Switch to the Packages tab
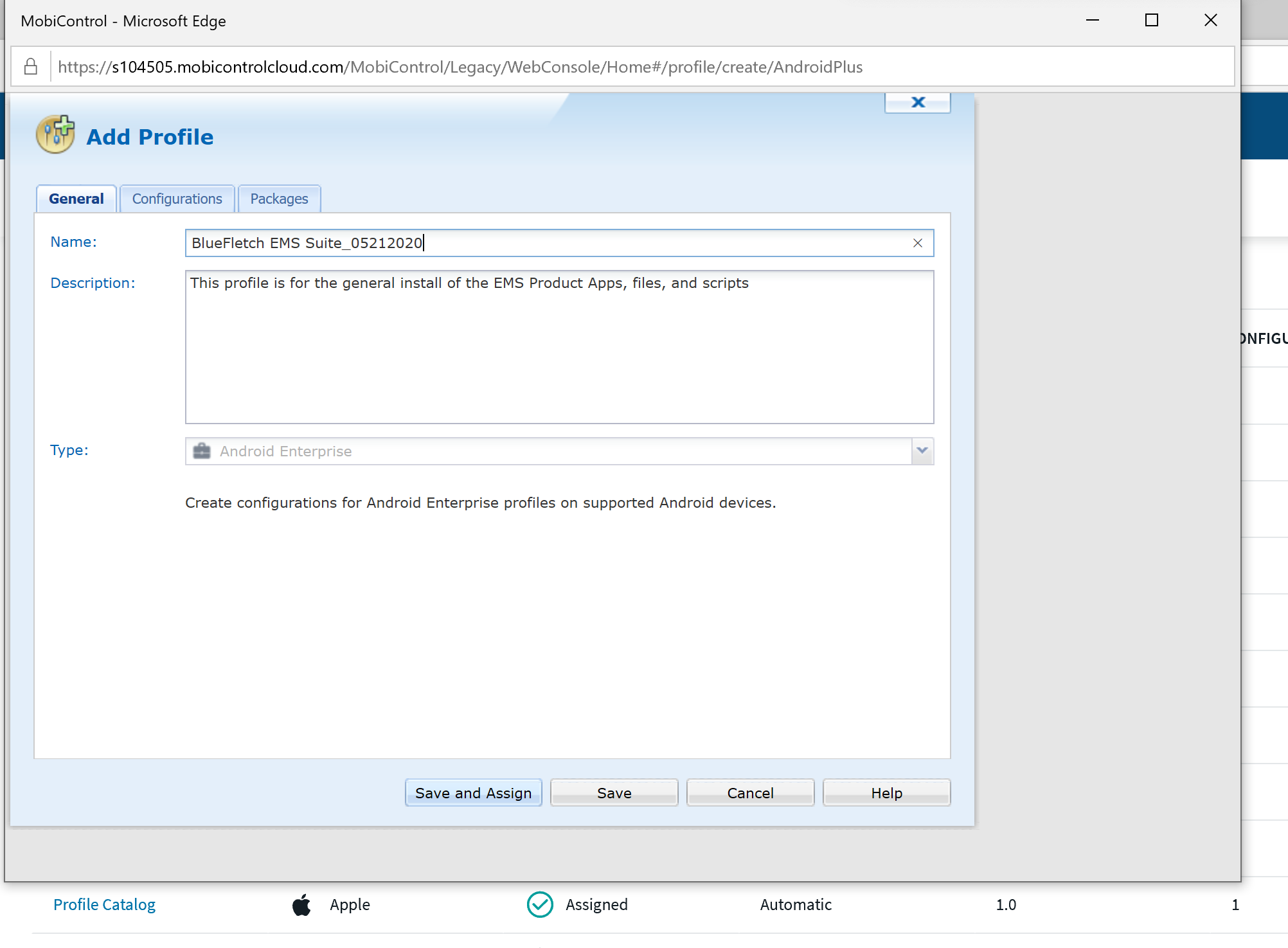The height and width of the screenshot is (948, 1288). tap(280, 199)
